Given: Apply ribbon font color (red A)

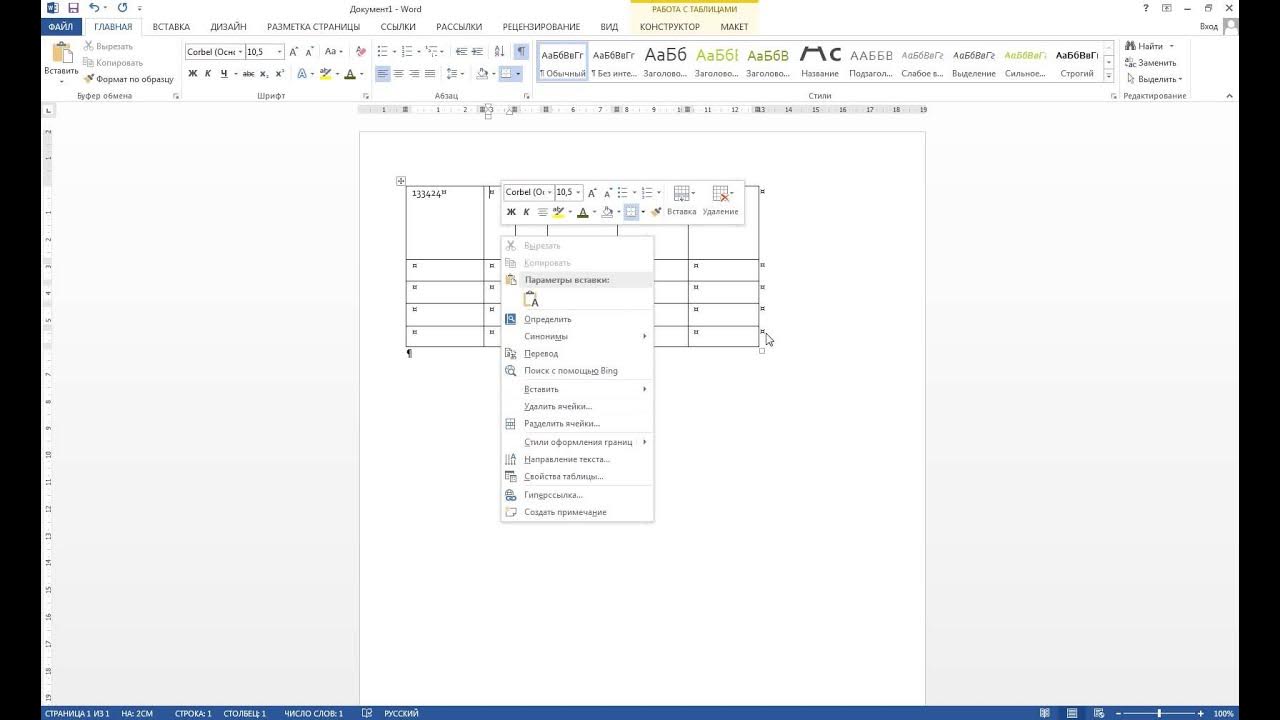Looking at the screenshot, I should pos(350,74).
